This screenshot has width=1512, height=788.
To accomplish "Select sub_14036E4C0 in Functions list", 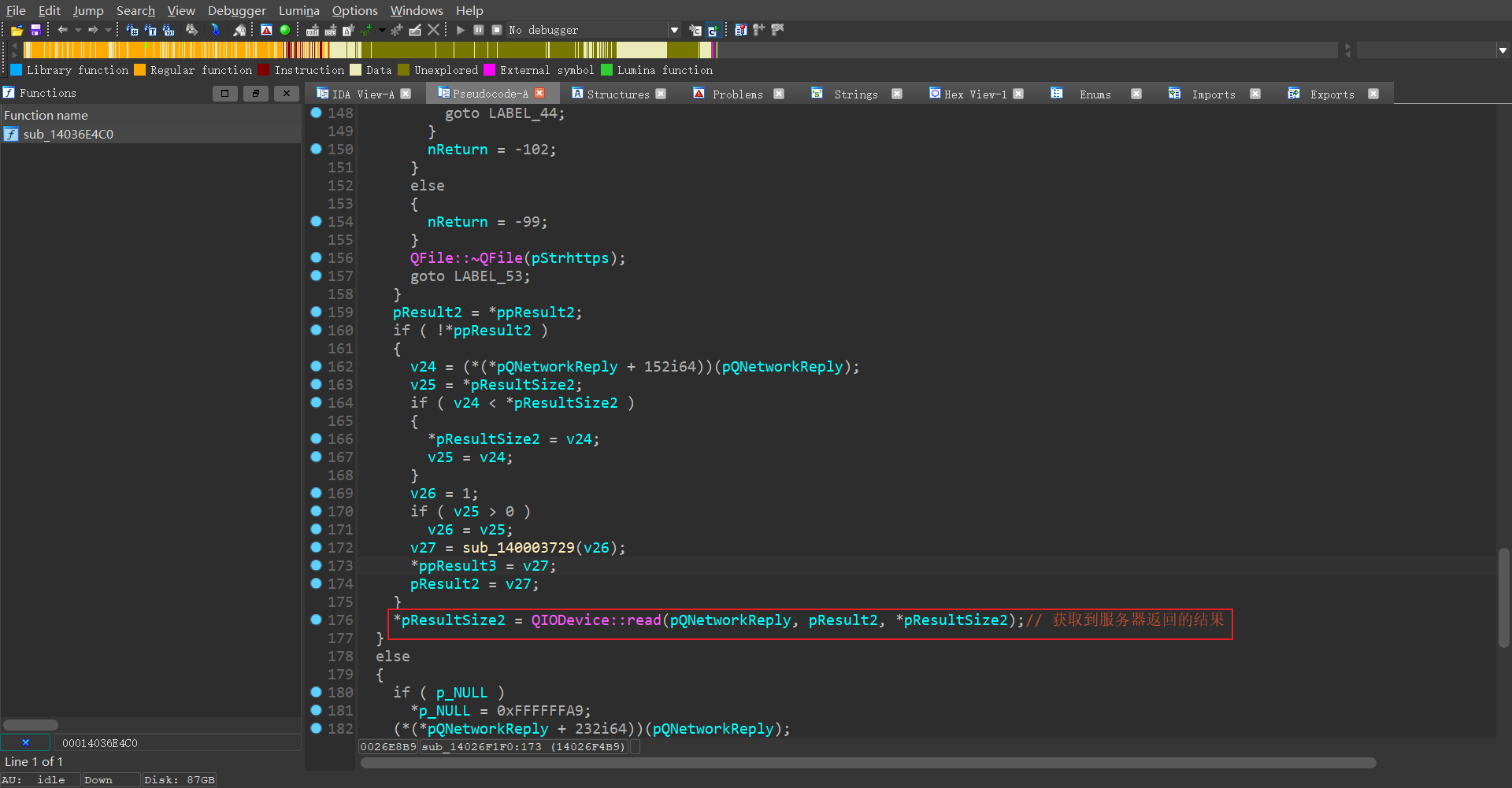I will 69,134.
